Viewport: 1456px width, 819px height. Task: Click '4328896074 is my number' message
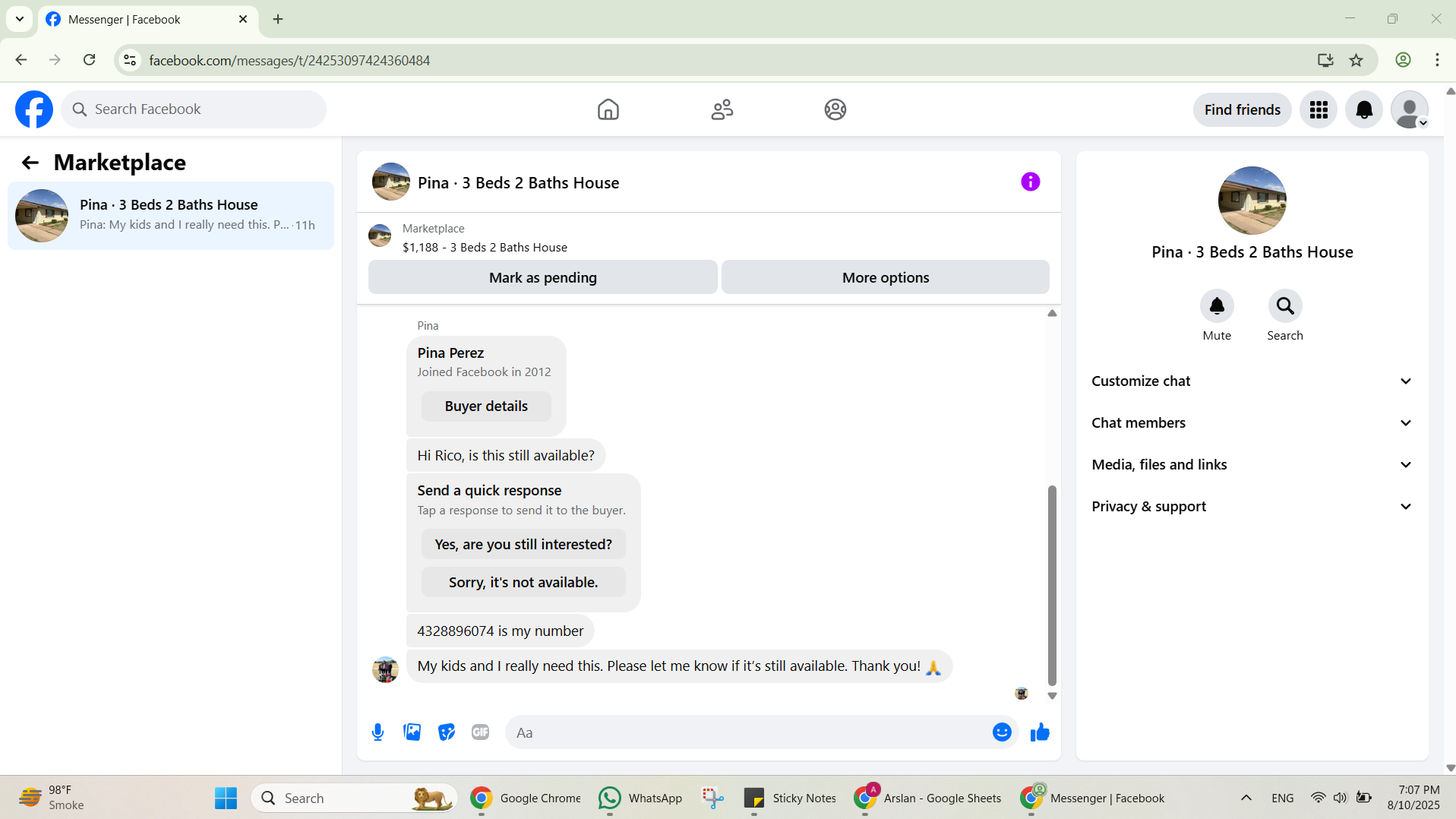pos(500,631)
